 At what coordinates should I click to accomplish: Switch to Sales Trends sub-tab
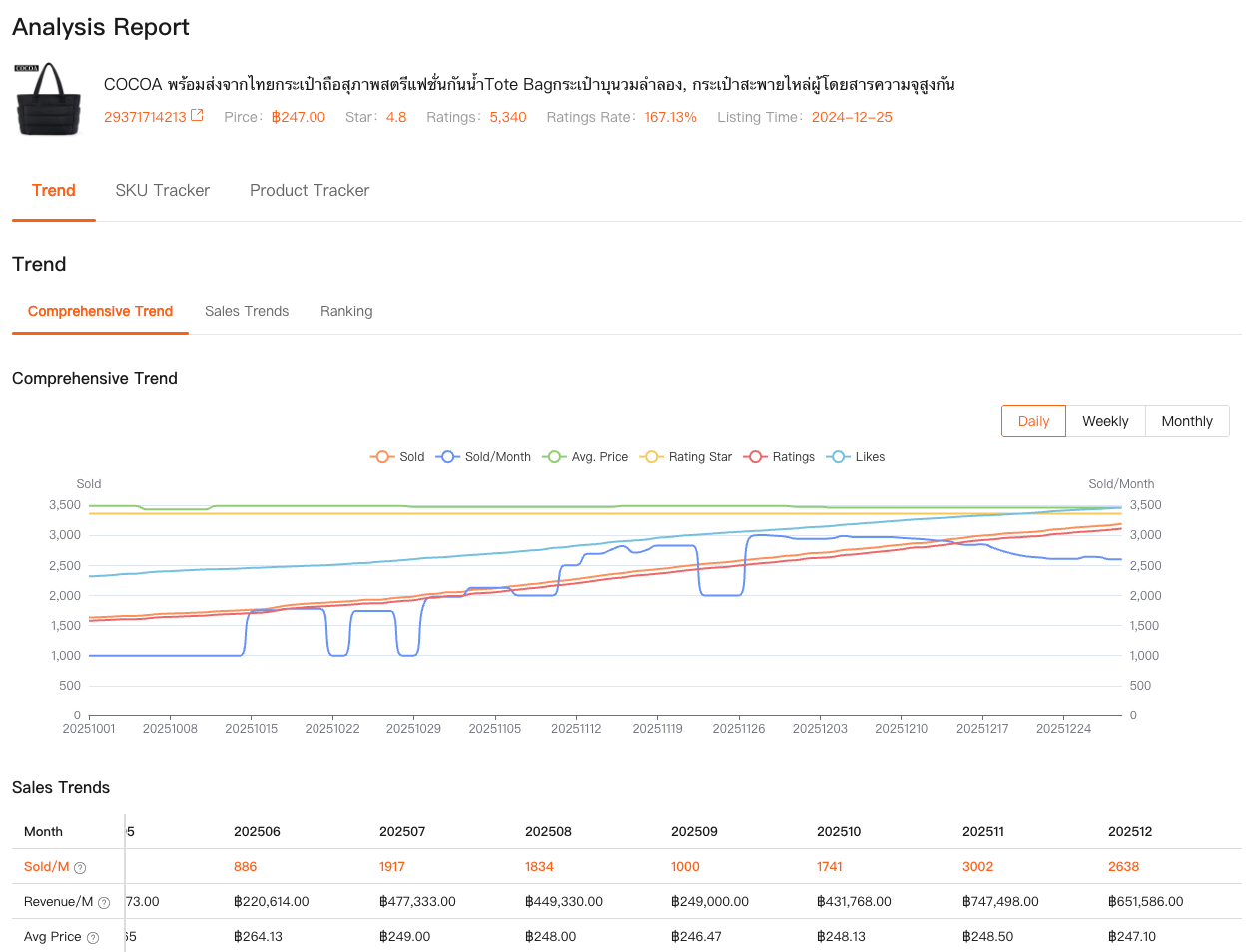[247, 311]
